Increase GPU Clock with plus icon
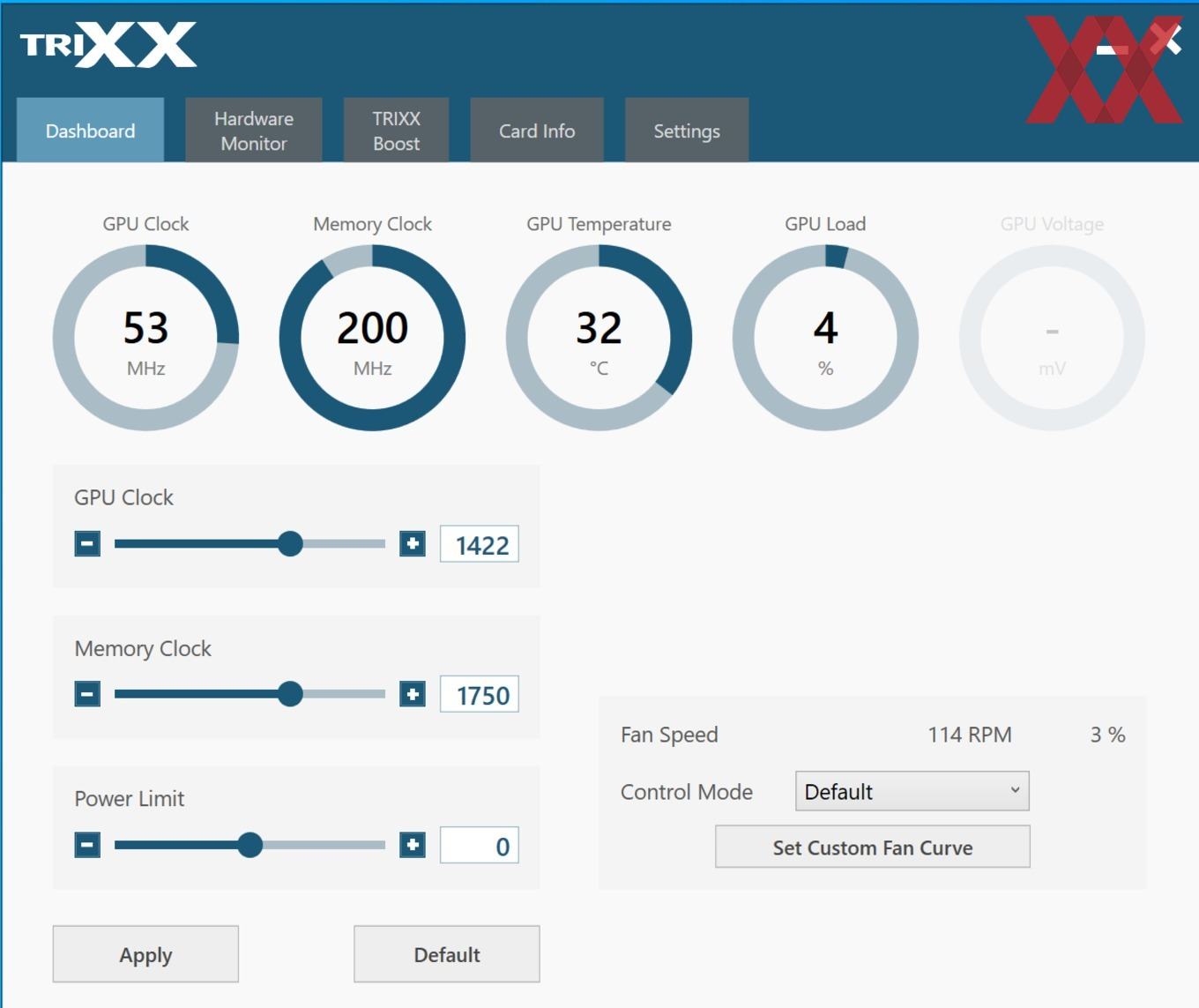 413,543
